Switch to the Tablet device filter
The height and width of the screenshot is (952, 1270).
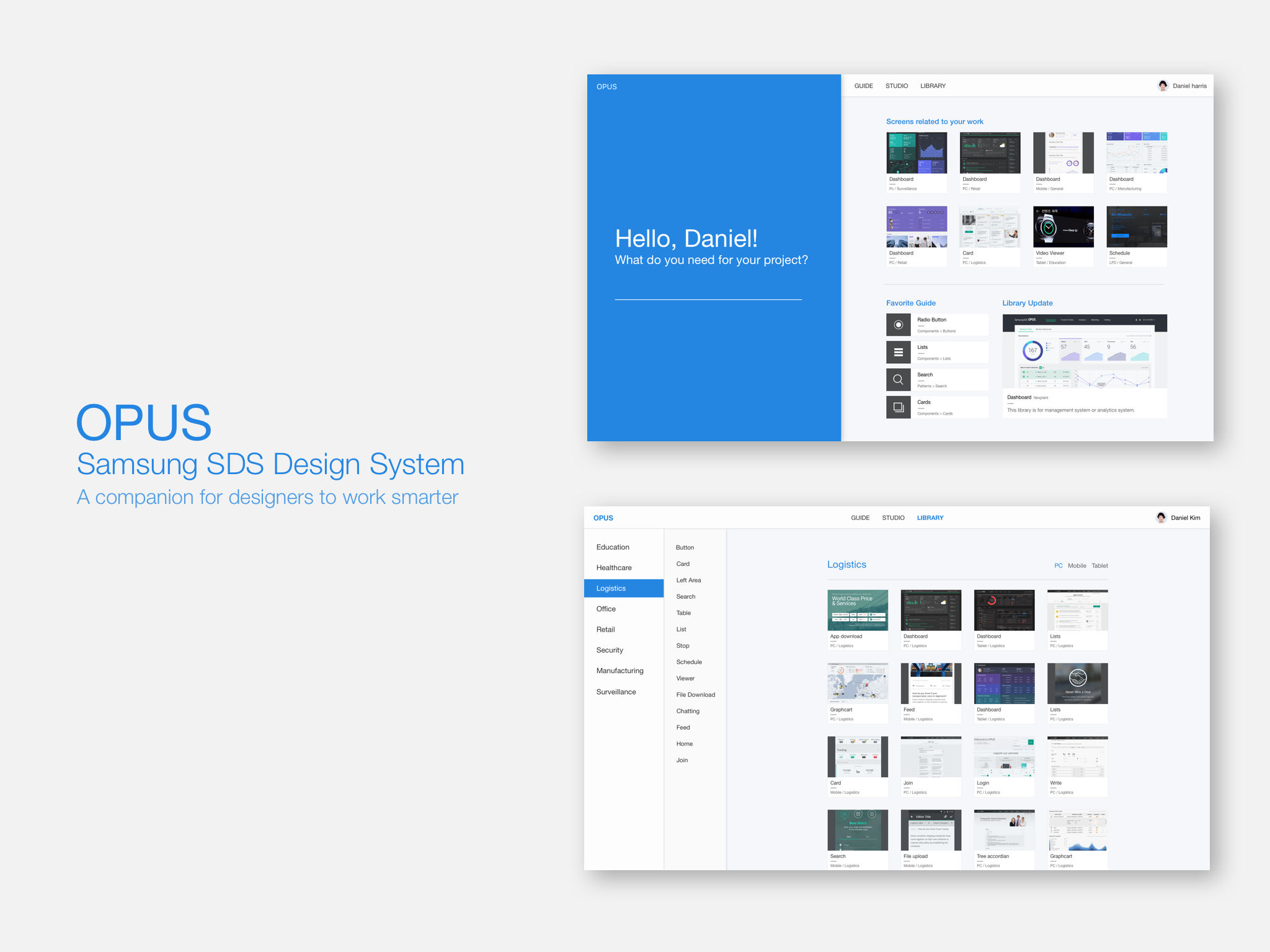1099,565
